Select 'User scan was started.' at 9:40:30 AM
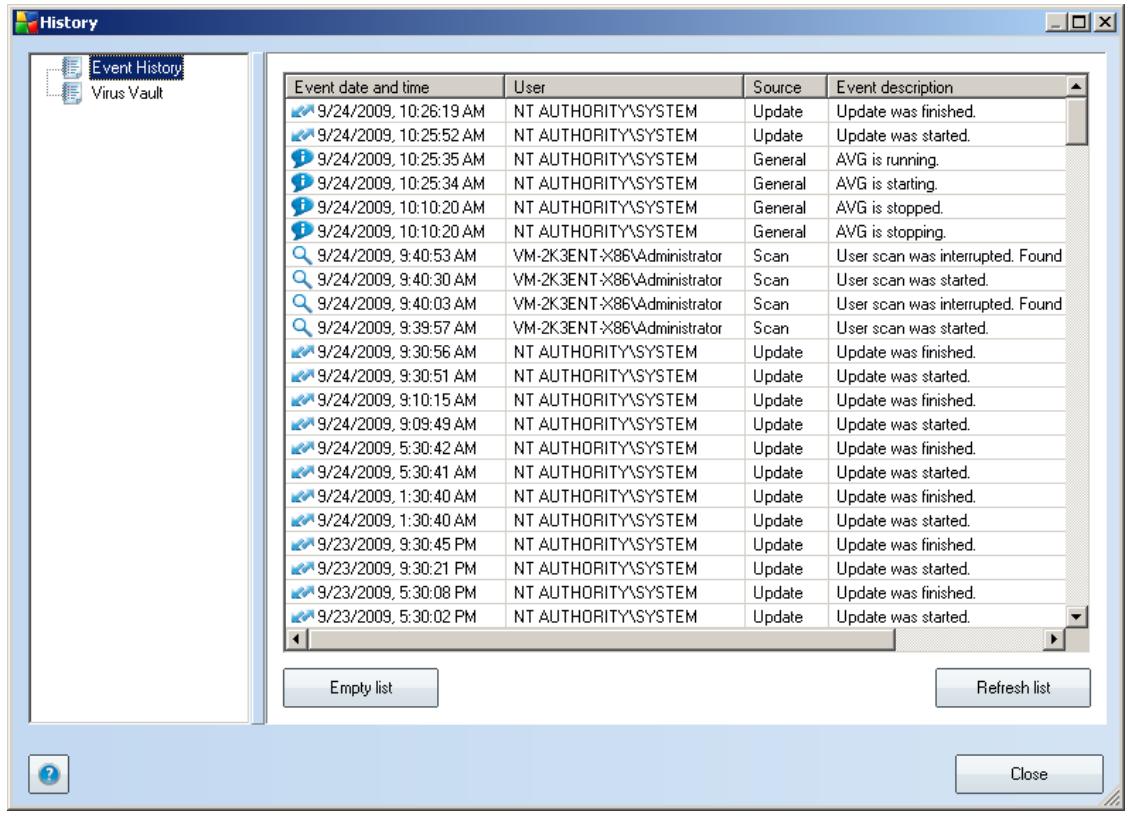Screen dimensions: 1129x818 [912, 279]
